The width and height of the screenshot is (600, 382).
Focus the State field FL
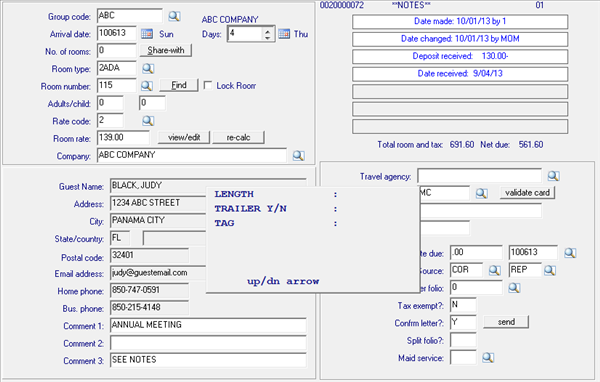120,238
